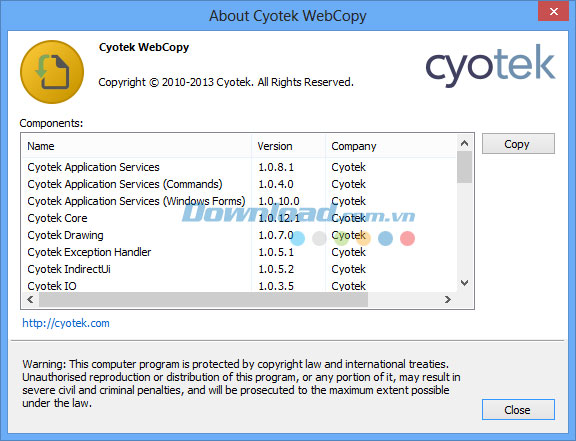Click the horizontal scrollbar left arrow

point(30,300)
